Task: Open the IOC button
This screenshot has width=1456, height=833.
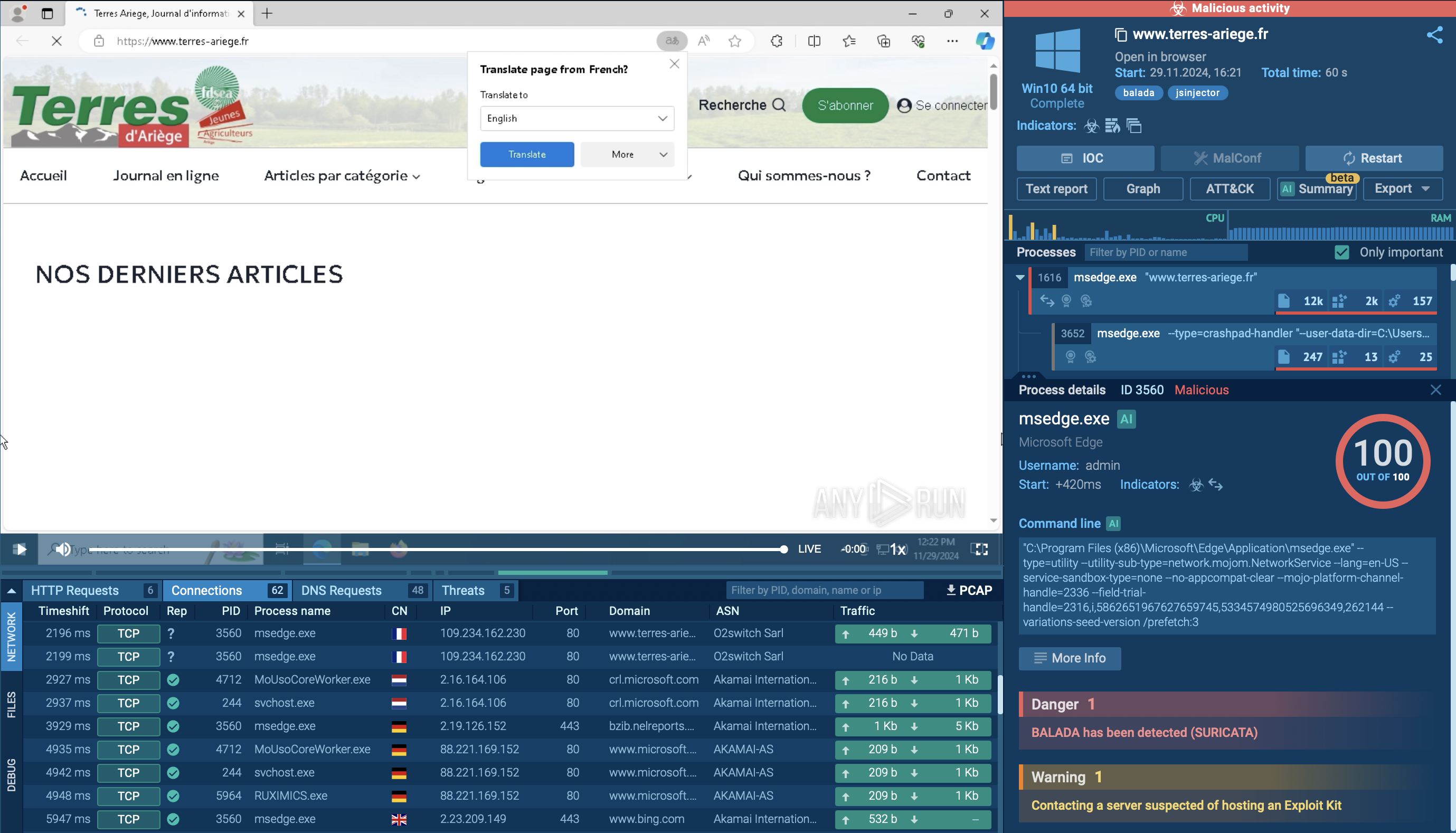Action: point(1085,158)
